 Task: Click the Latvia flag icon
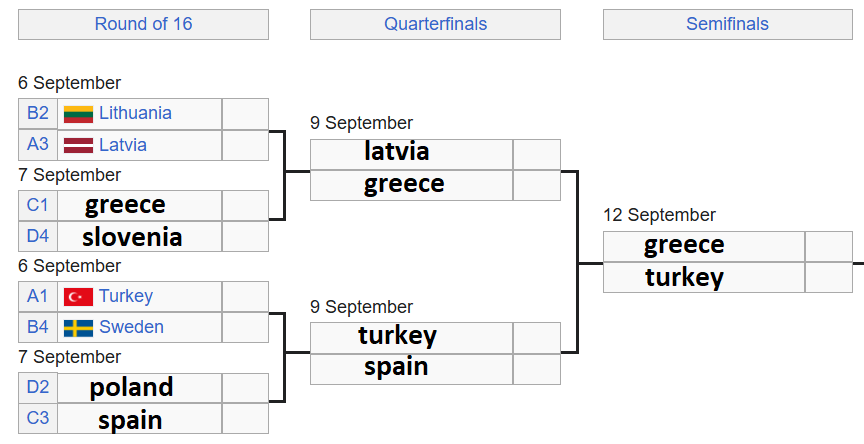click(x=78, y=145)
